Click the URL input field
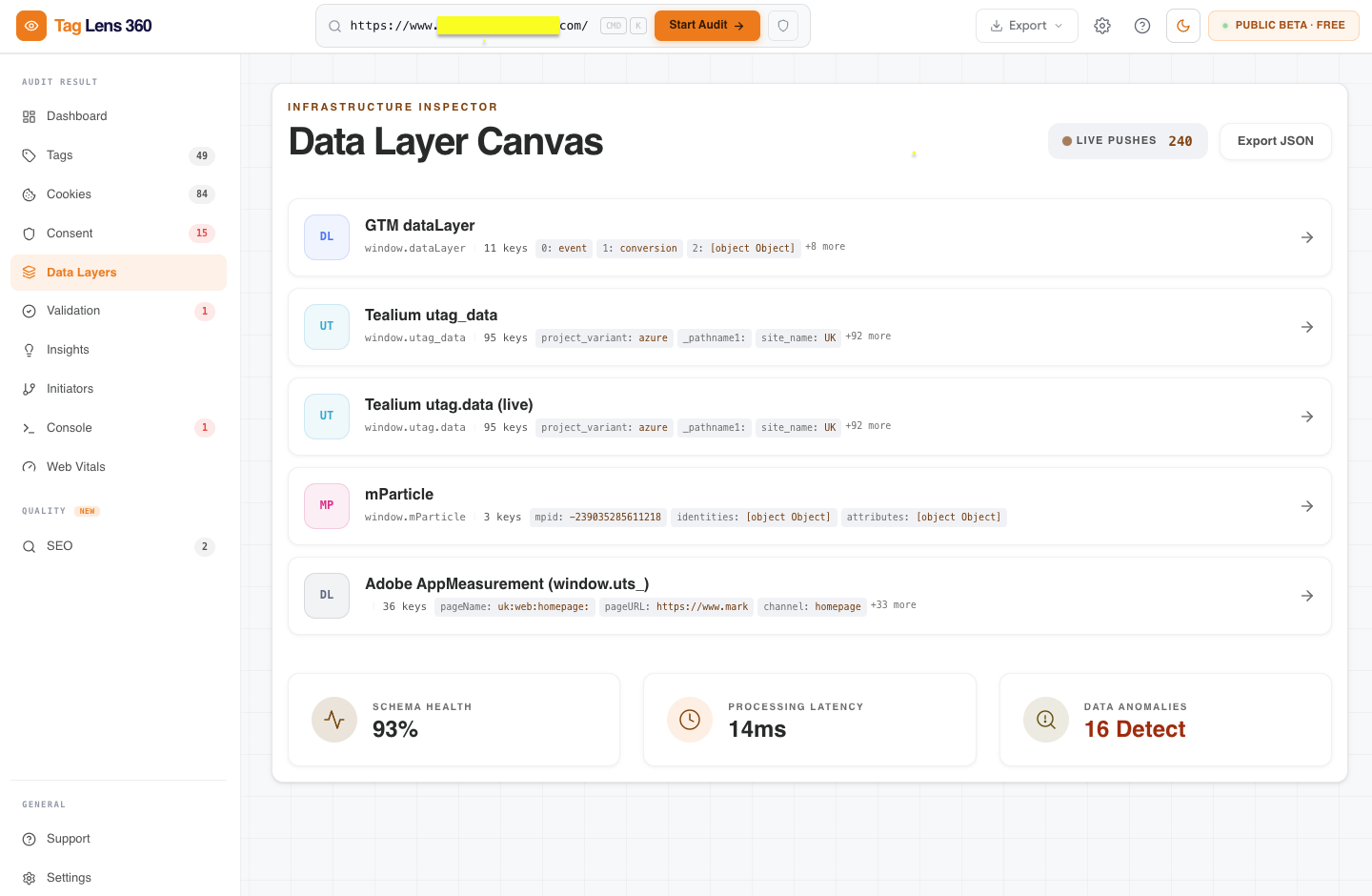The image size is (1372, 896). (469, 26)
